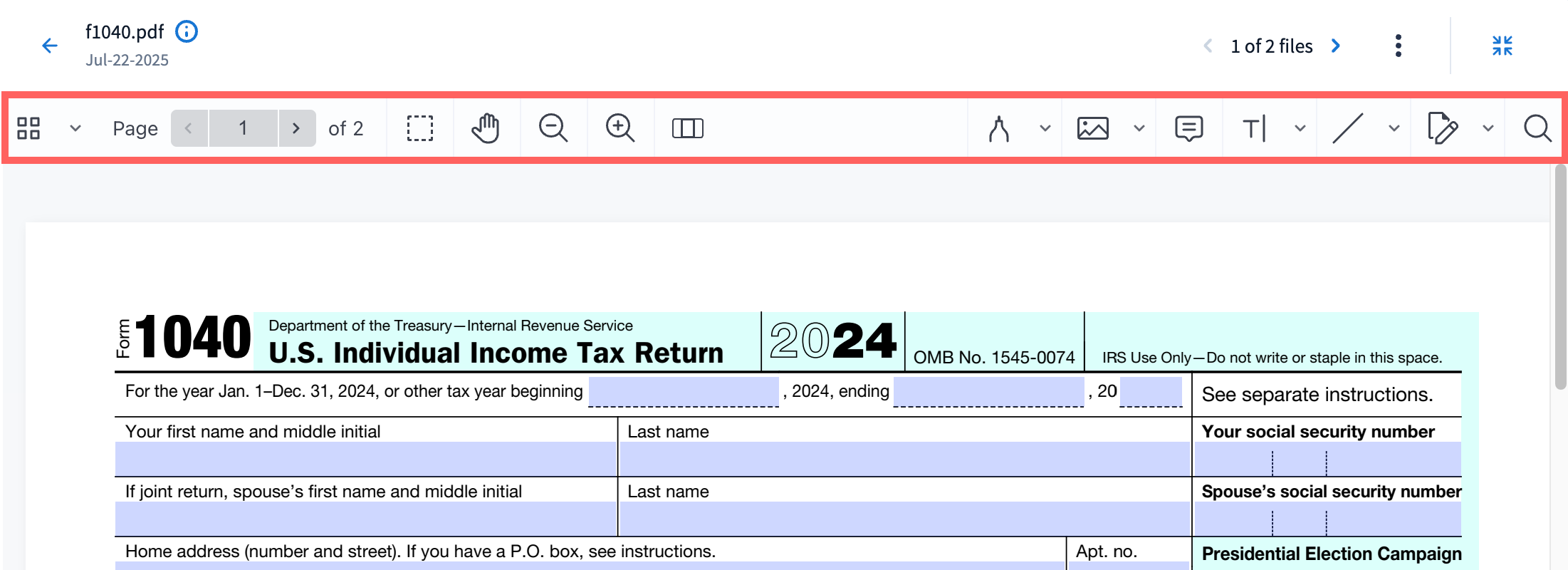1568x570 pixels.
Task: Open the three-dot more options menu
Action: (x=1399, y=46)
